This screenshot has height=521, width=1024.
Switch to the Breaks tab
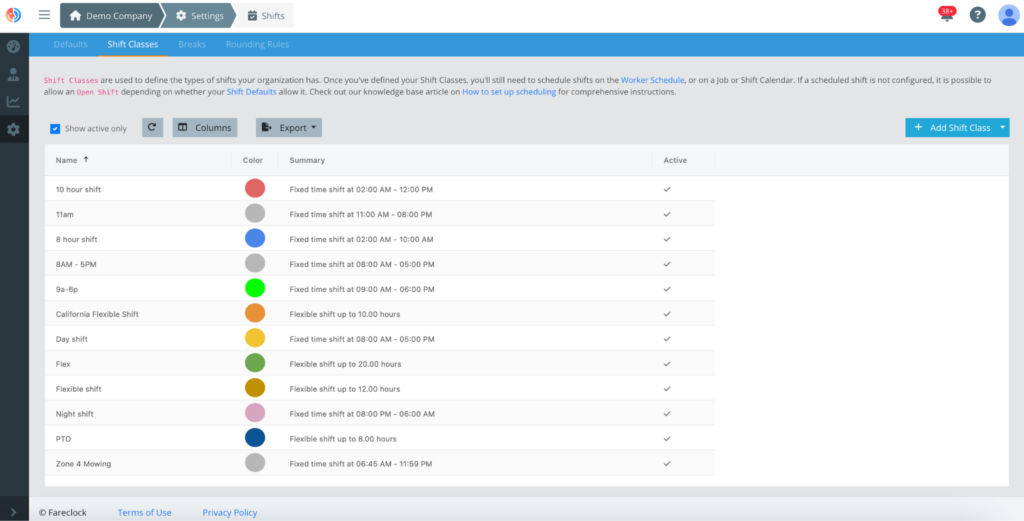click(x=192, y=44)
